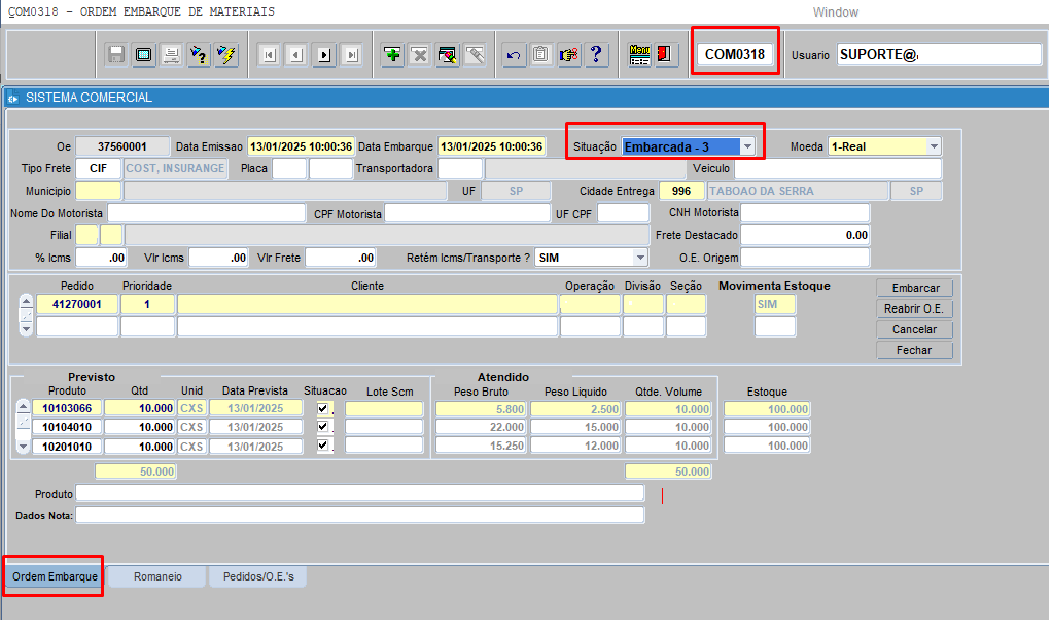Image resolution: width=1049 pixels, height=622 pixels.
Task: Click down arrow of Pedido list scrollbar
Action: (26, 328)
